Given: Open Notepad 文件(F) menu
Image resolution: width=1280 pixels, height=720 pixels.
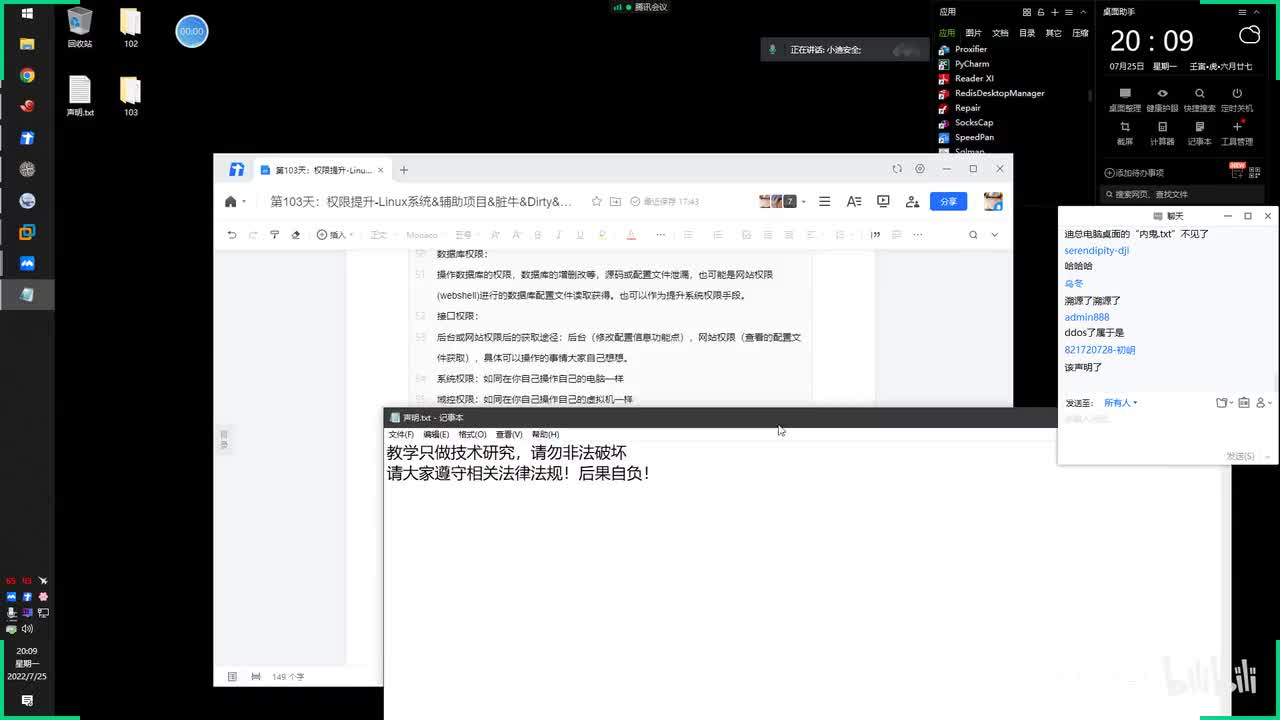Looking at the screenshot, I should [401, 434].
